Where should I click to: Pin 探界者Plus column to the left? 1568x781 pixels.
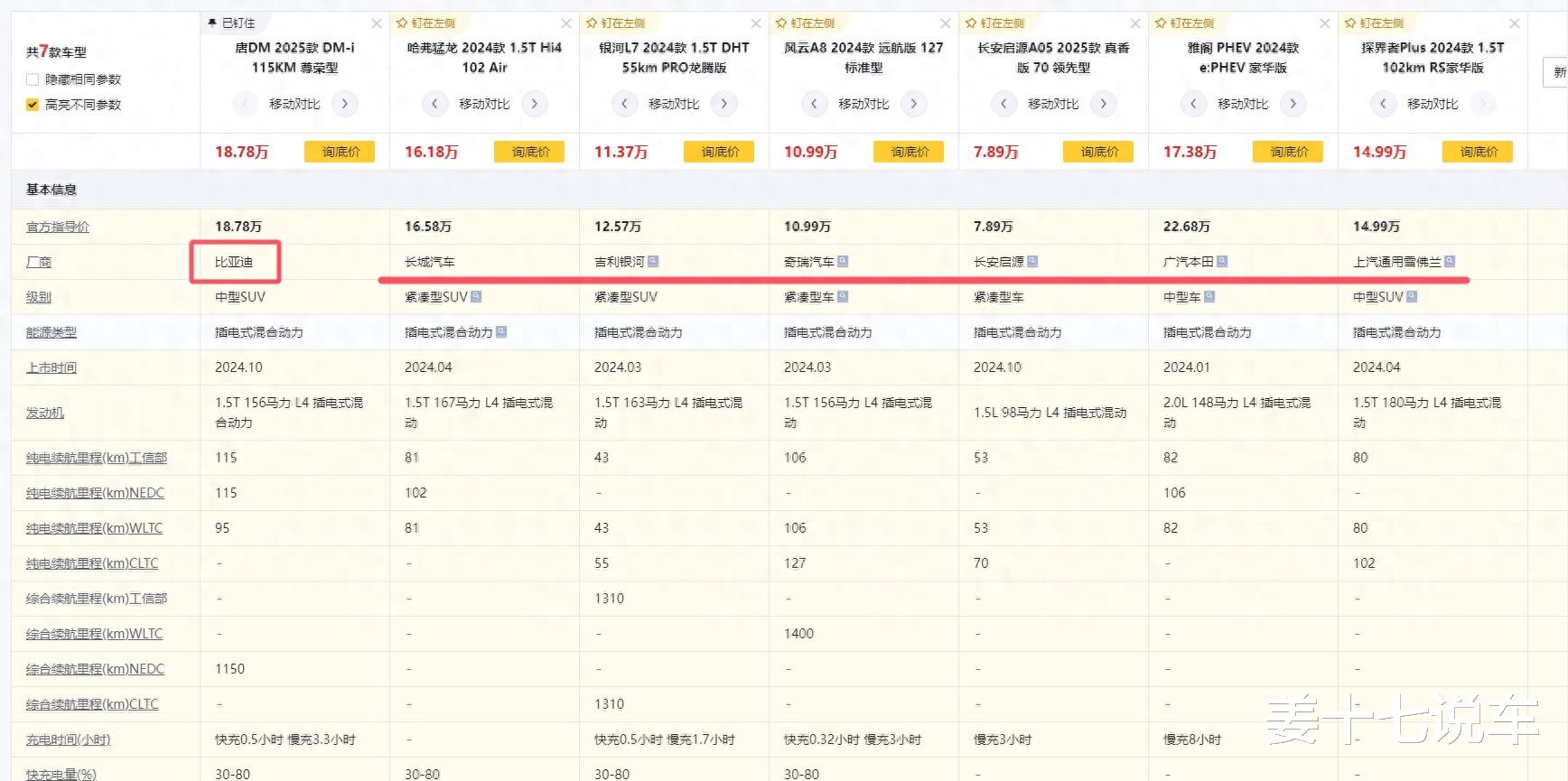point(1374,23)
